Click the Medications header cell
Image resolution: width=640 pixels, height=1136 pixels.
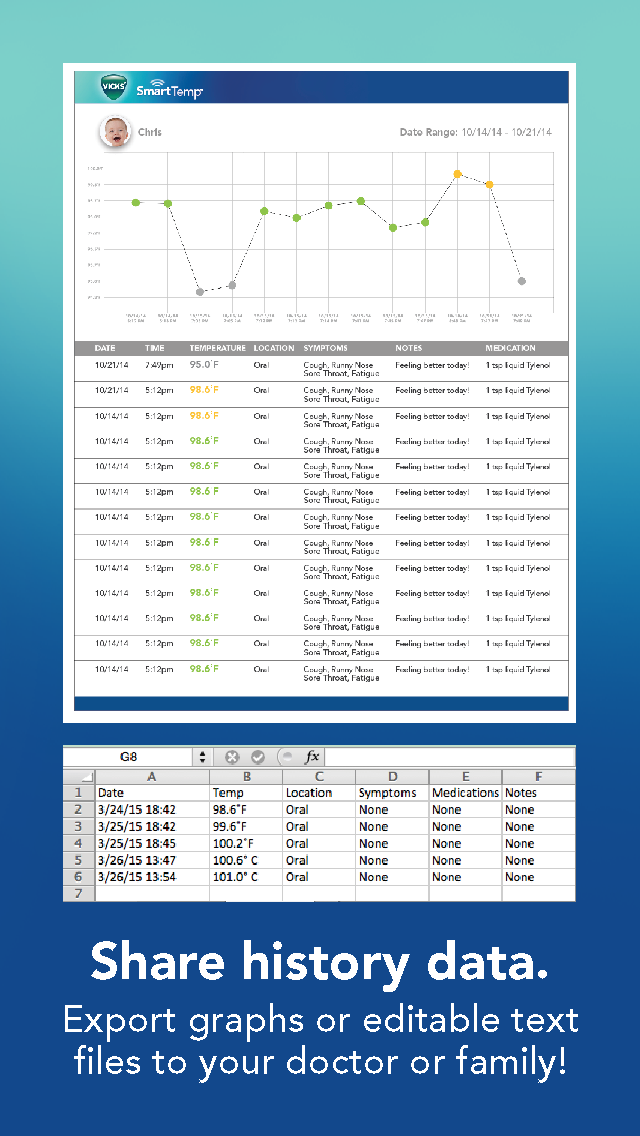[x=465, y=793]
